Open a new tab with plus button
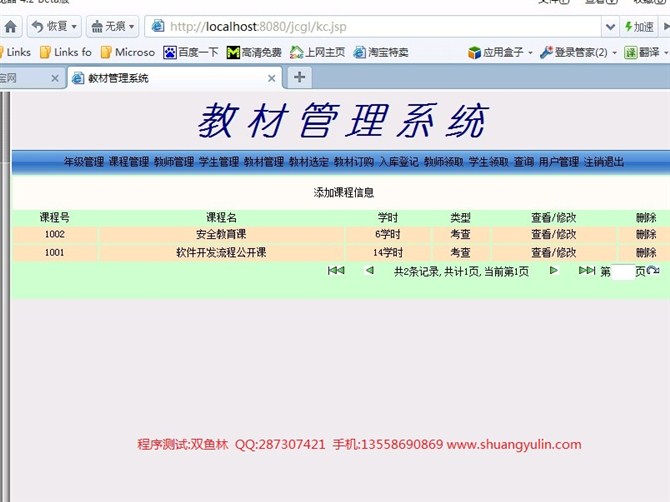The height and width of the screenshot is (502, 670). click(299, 77)
